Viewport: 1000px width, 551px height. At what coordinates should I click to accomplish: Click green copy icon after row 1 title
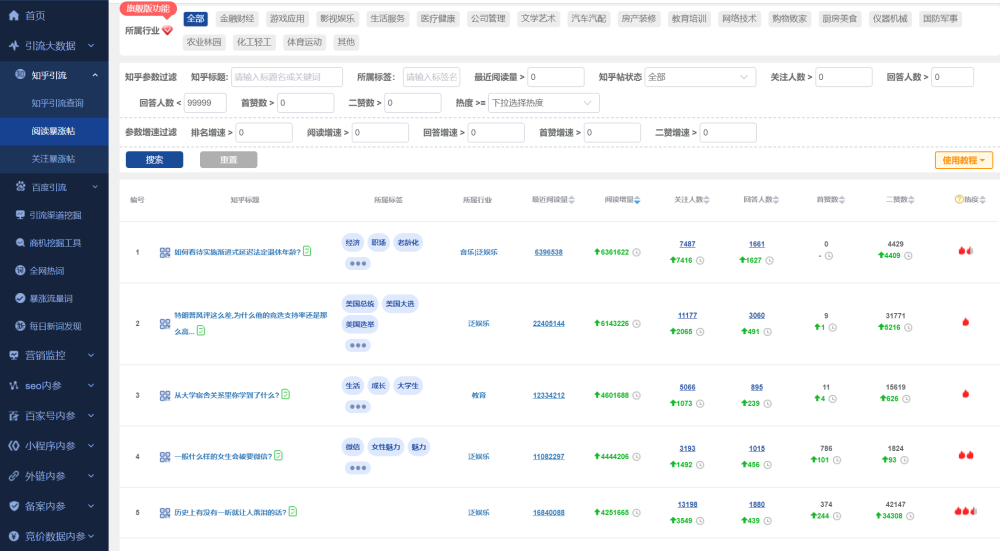(307, 251)
